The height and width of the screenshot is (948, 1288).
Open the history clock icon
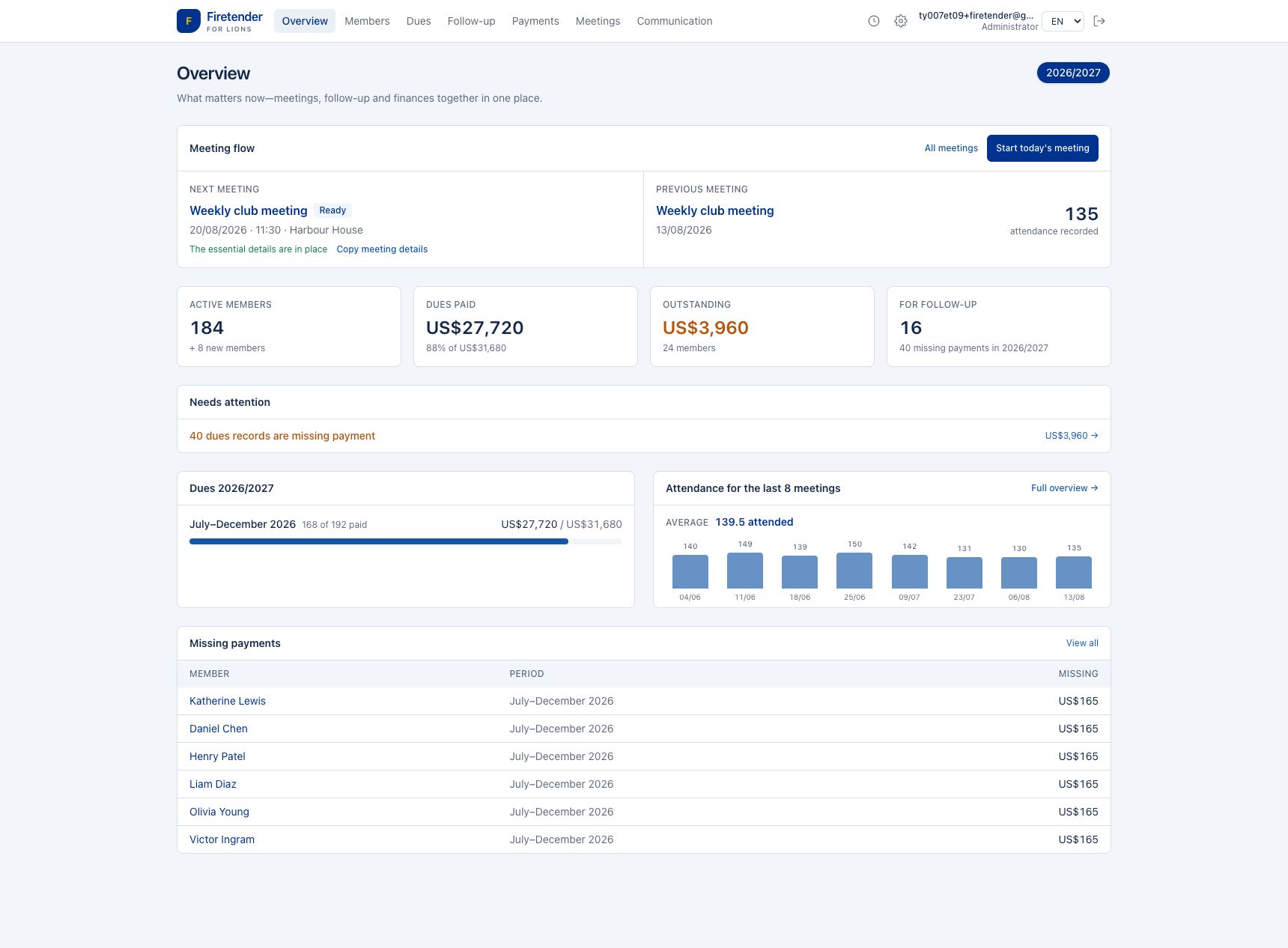[x=873, y=21]
